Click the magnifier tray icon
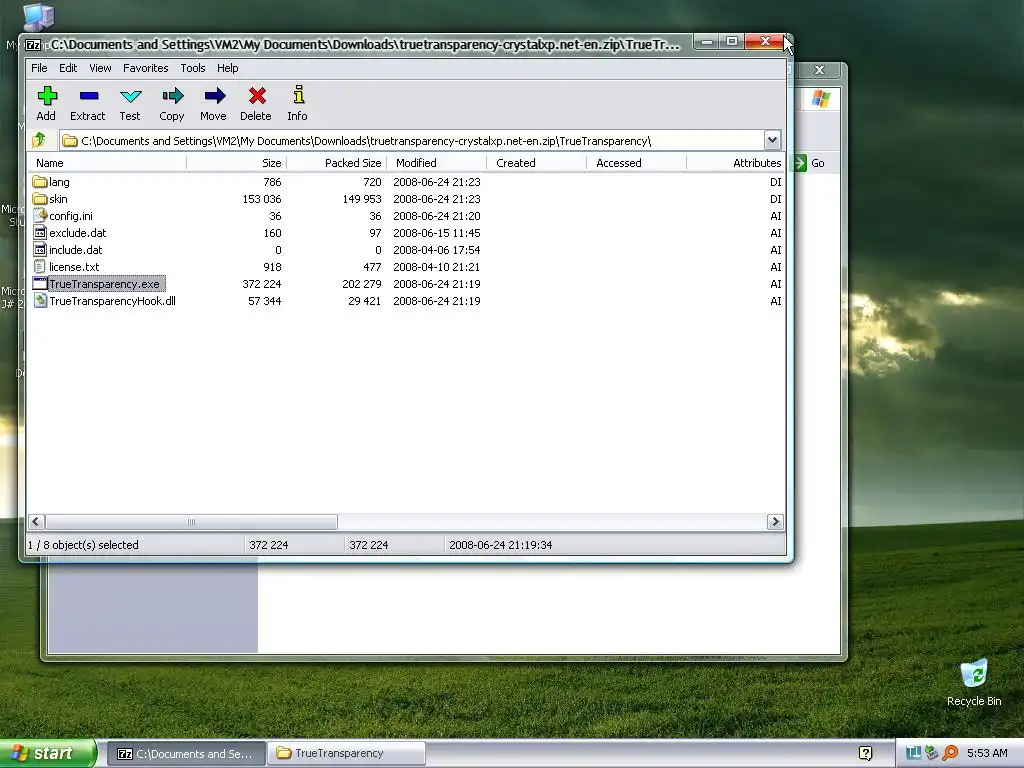The image size is (1024, 768). pos(950,753)
